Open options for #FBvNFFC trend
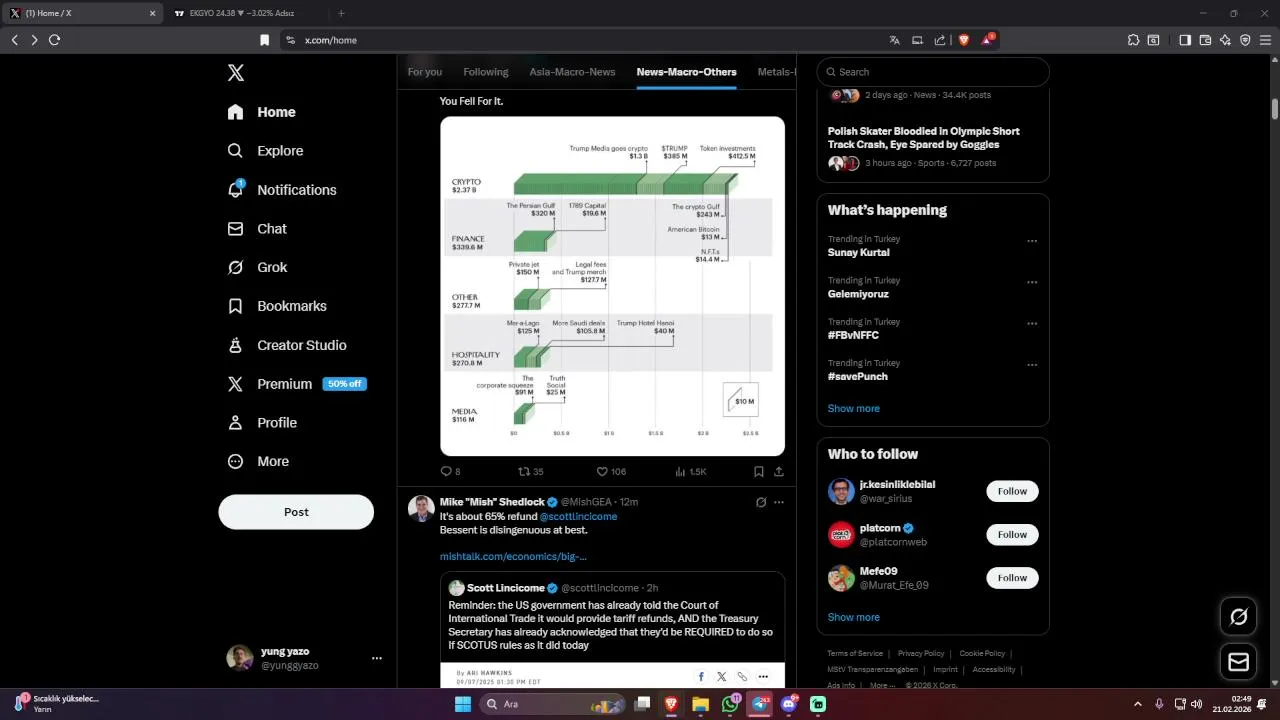Screen dimensions: 1280x720 (1032, 324)
